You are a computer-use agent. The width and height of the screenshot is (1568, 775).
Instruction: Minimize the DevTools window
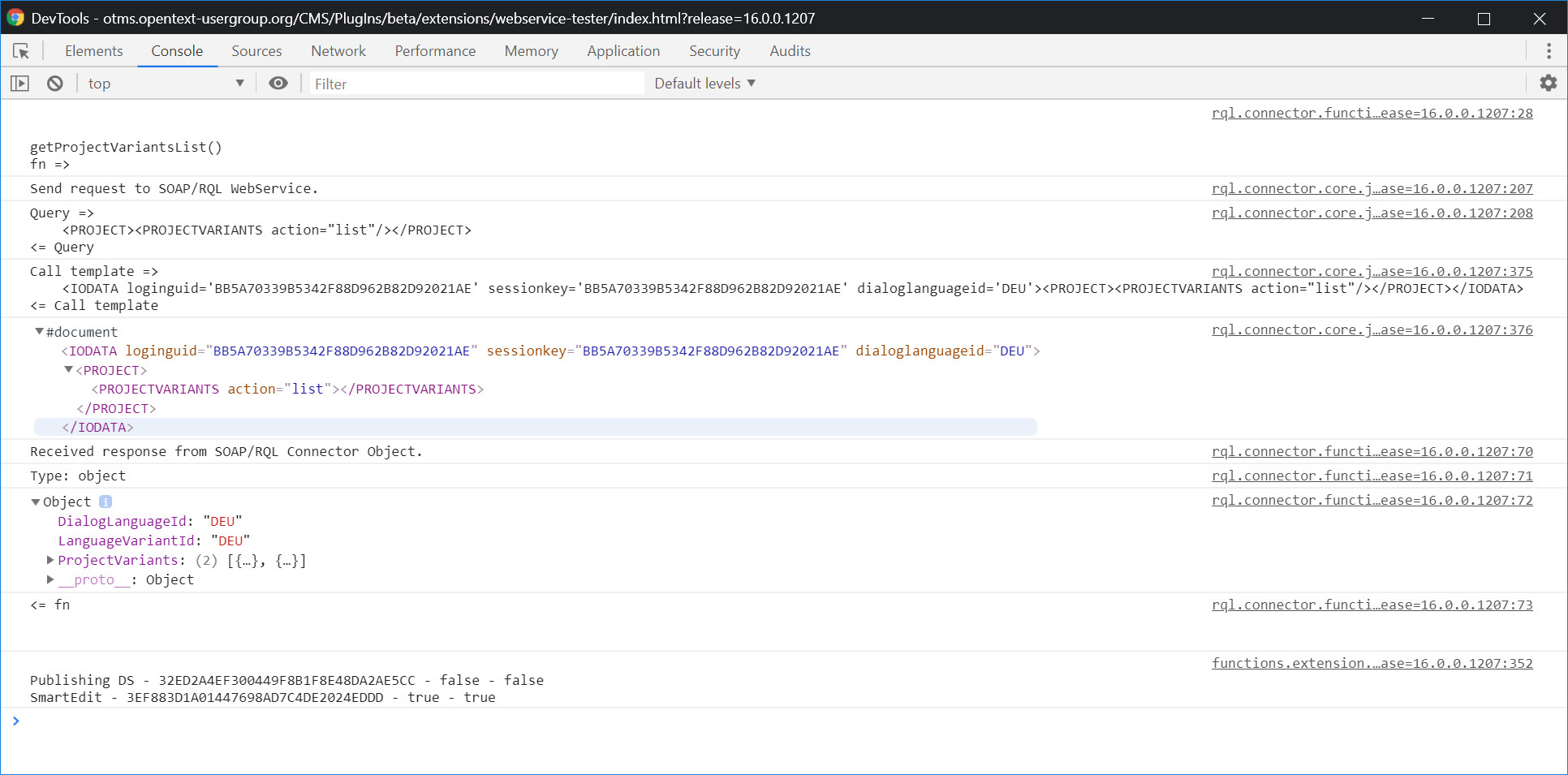coord(1428,18)
